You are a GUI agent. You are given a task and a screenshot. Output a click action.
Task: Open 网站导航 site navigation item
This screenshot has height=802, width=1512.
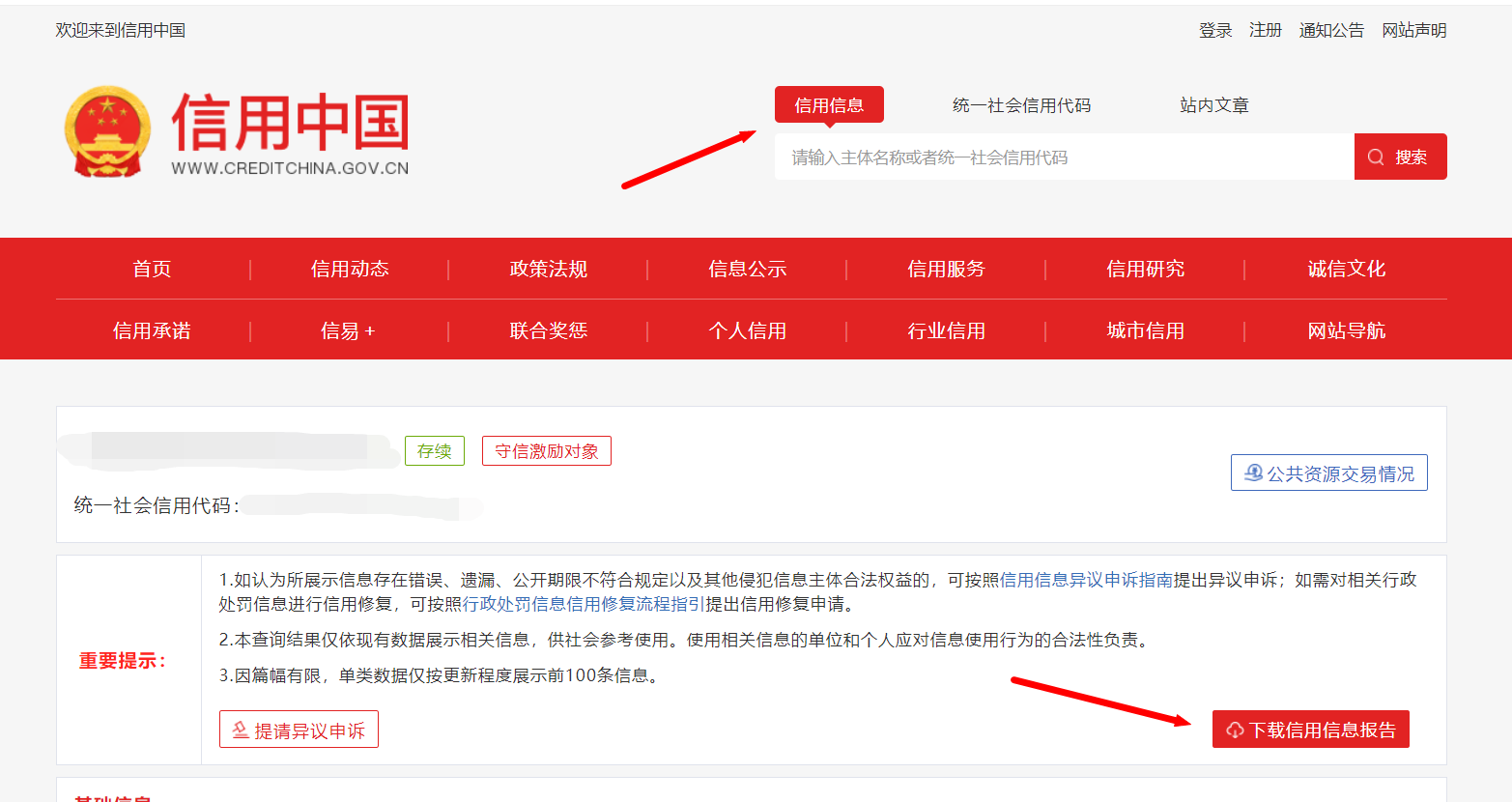pos(1346,331)
